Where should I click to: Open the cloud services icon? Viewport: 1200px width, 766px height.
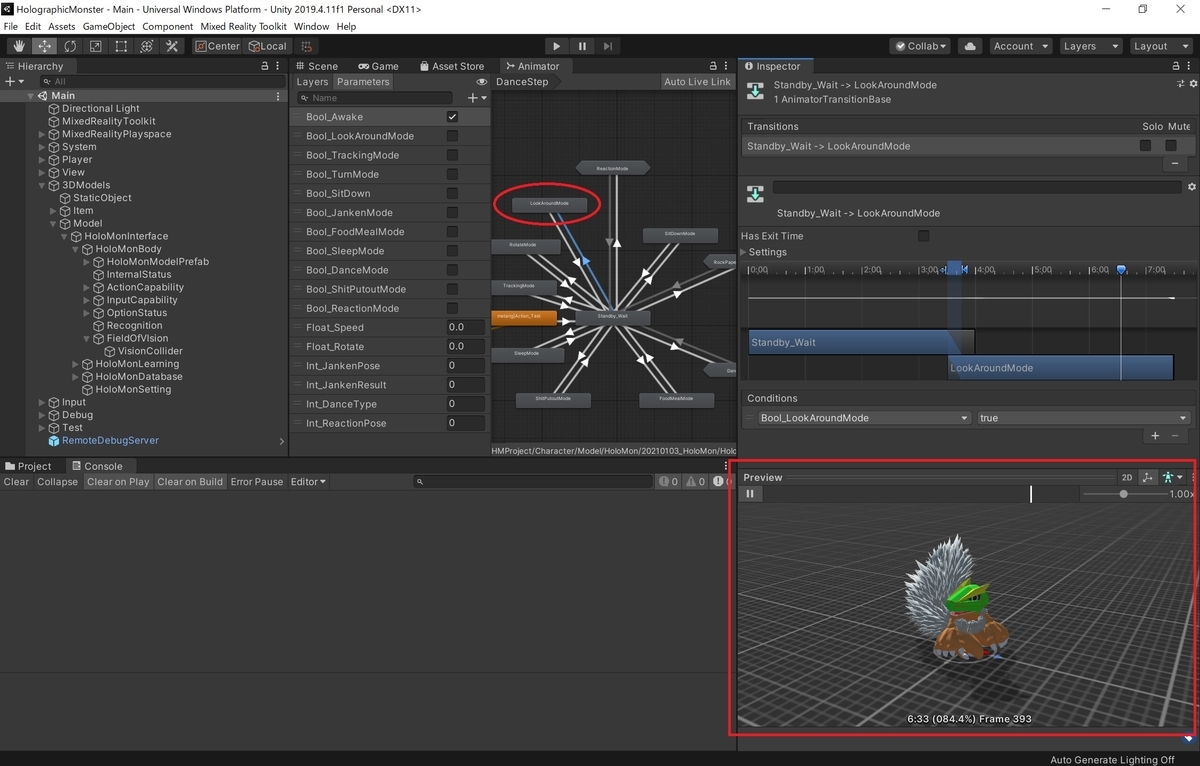[x=969, y=46]
